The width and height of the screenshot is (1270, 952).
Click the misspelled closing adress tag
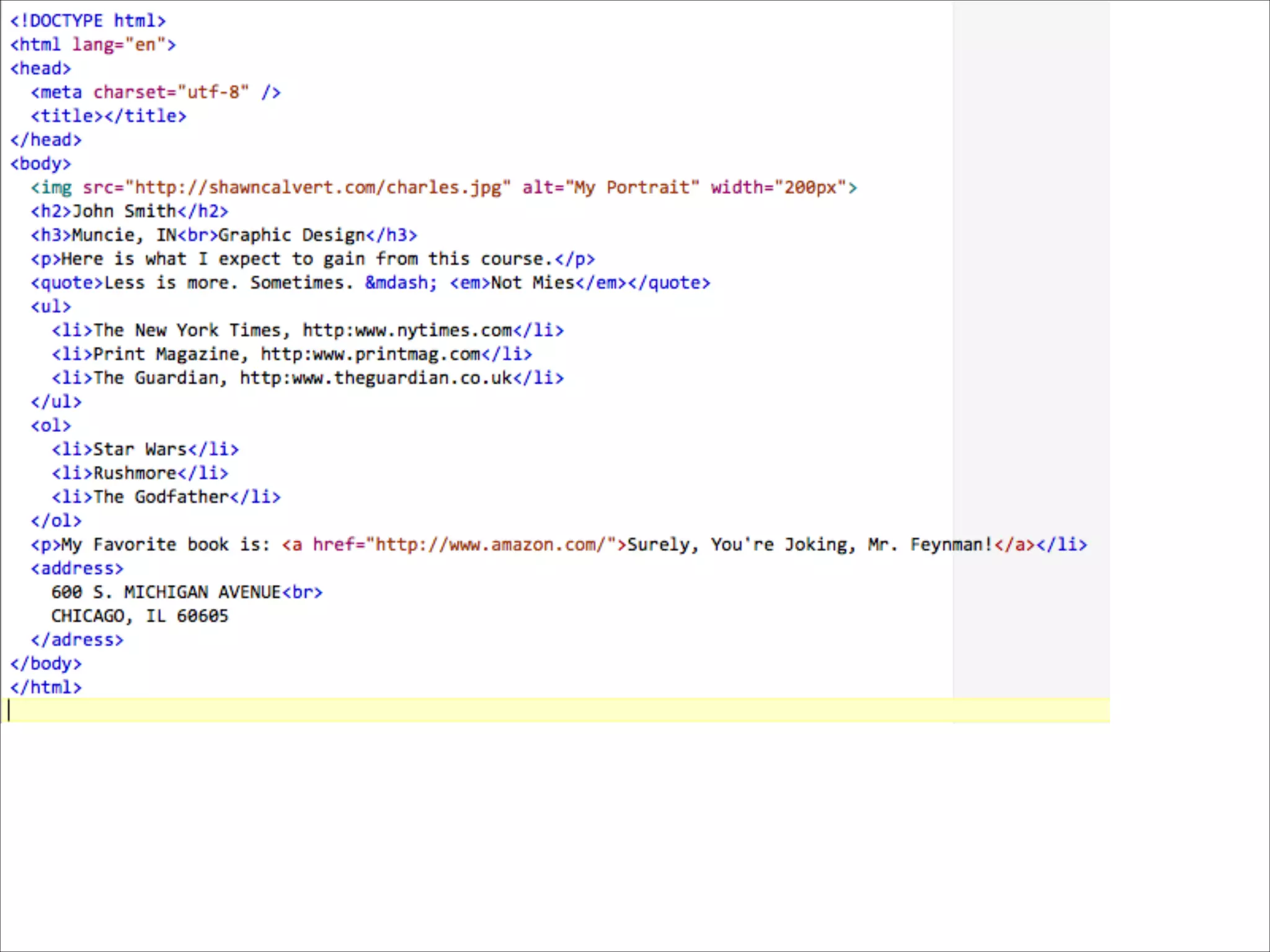[x=78, y=640]
